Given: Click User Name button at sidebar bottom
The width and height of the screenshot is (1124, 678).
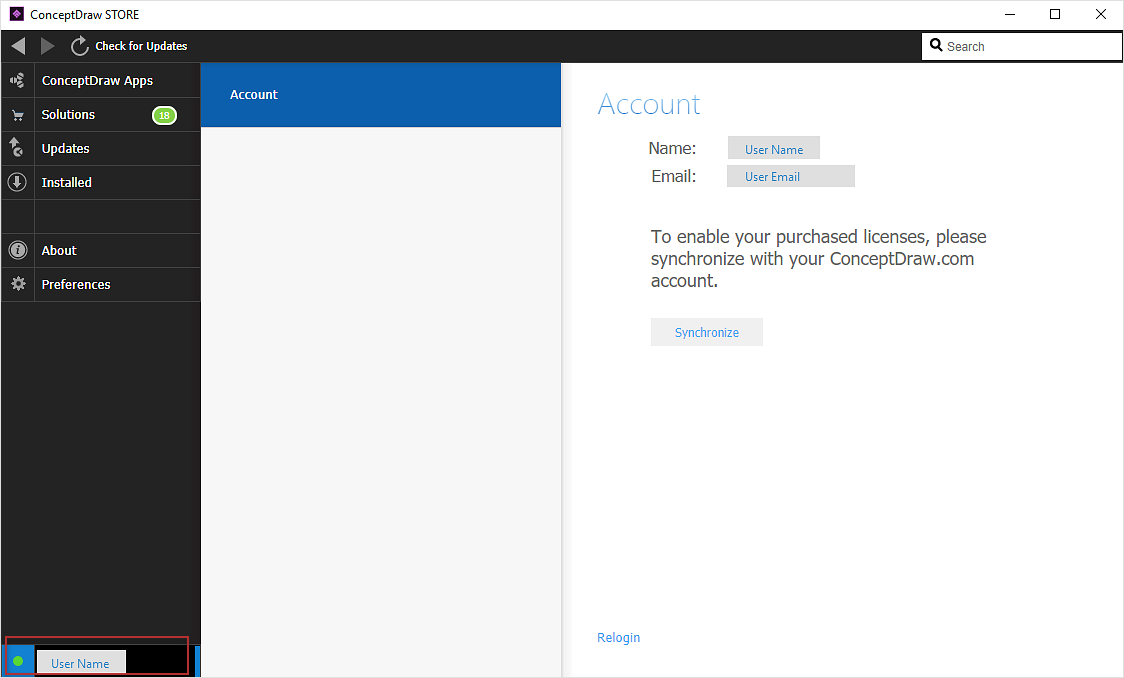Looking at the screenshot, I should (x=81, y=662).
